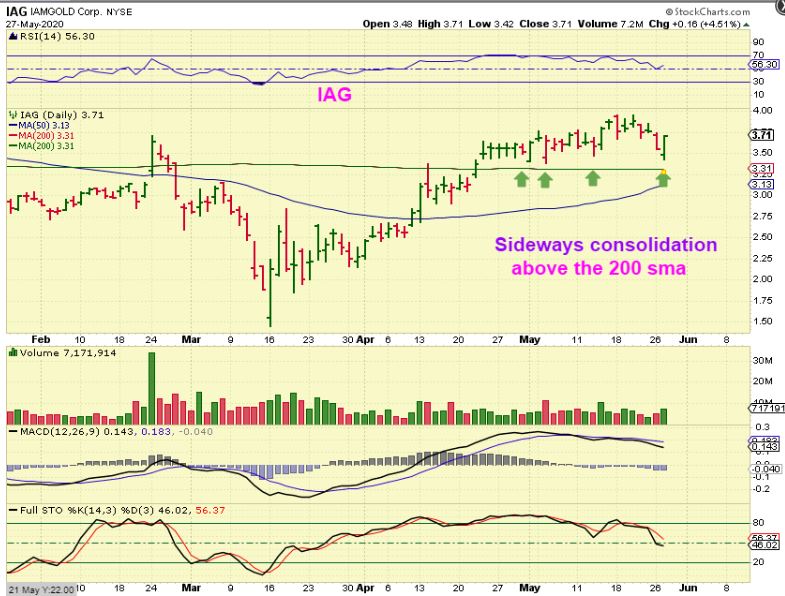Click the IAG (Daily) 3.71 legend
785x596 pixels.
tap(62, 115)
